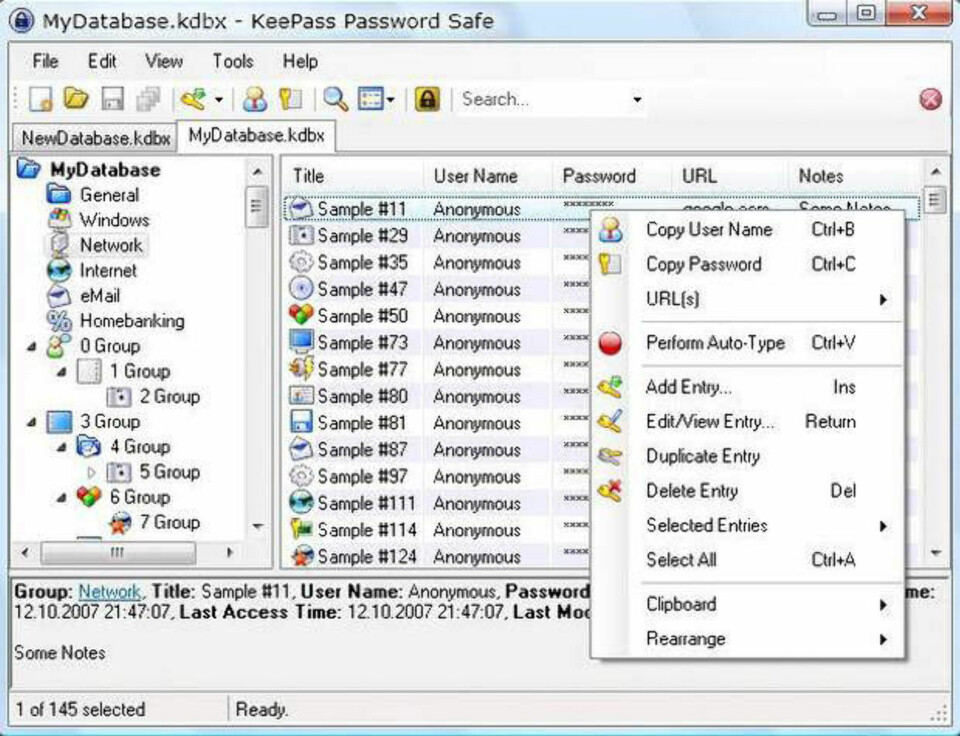Save database using the floppy disk icon
This screenshot has height=736, width=960.
[112, 99]
